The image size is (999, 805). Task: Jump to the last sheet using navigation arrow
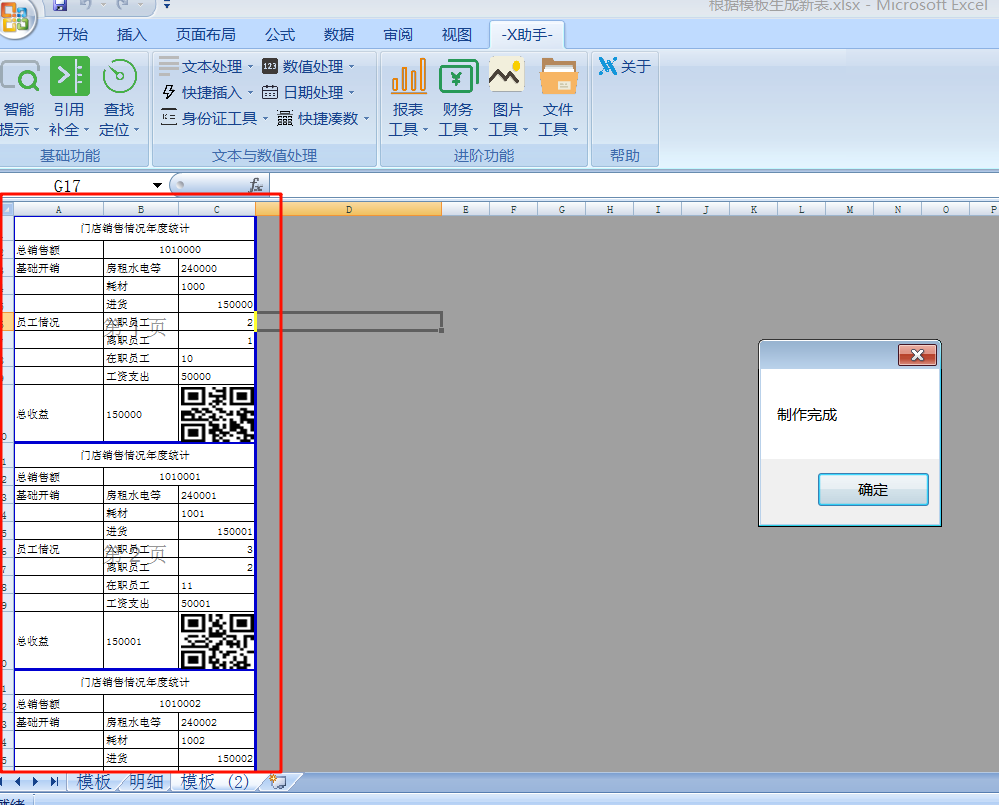click(x=53, y=782)
